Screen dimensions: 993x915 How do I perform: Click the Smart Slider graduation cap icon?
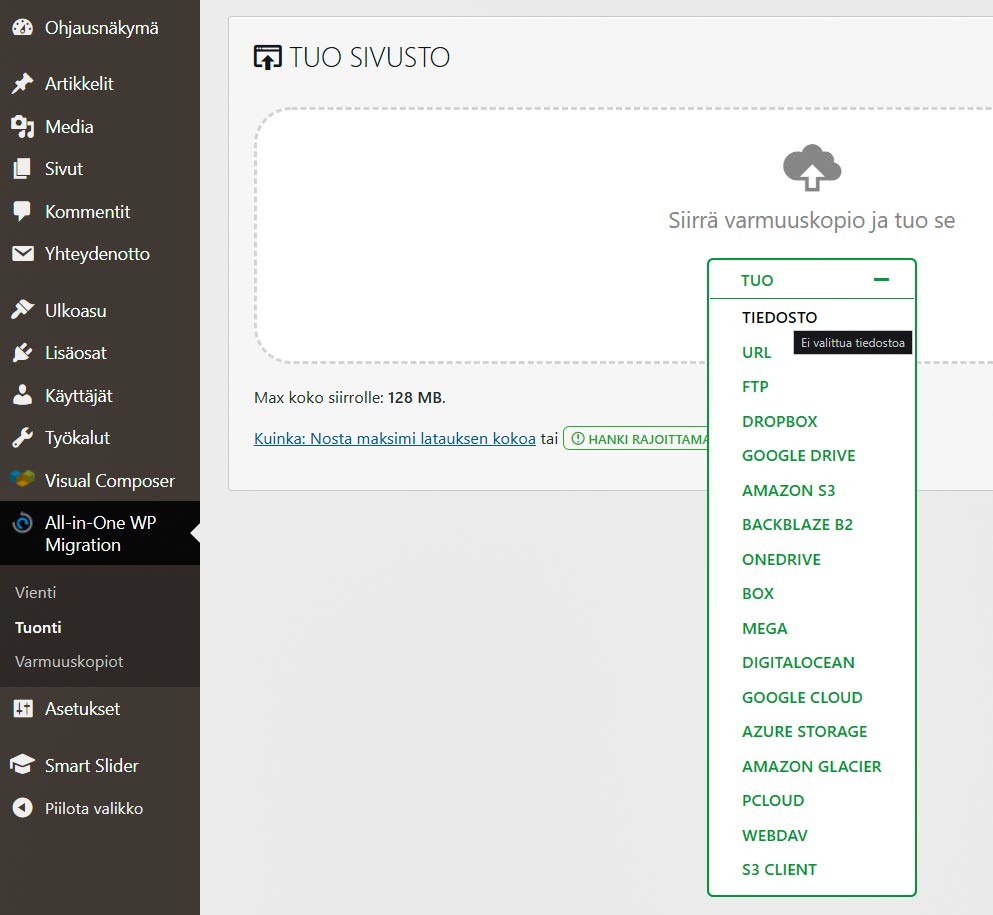coord(23,765)
